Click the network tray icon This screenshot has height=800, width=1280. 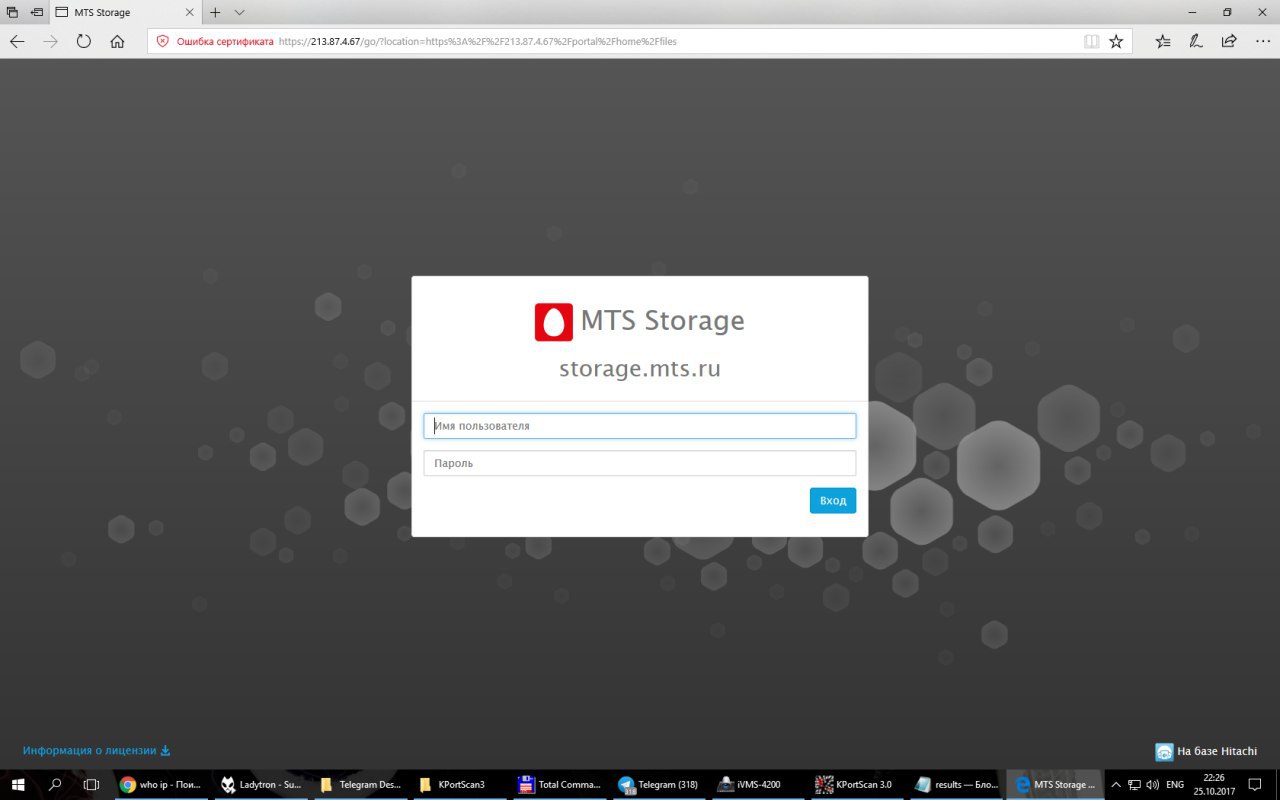[x=1134, y=785]
